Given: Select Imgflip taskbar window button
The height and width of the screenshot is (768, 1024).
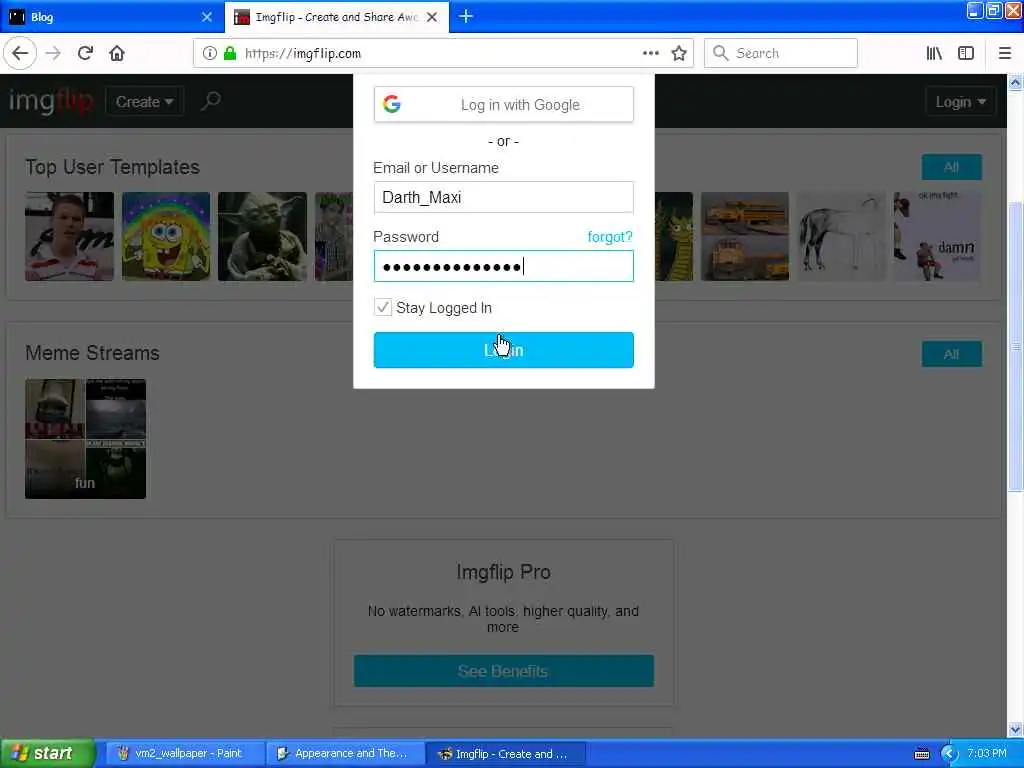Looking at the screenshot, I should pos(507,754).
